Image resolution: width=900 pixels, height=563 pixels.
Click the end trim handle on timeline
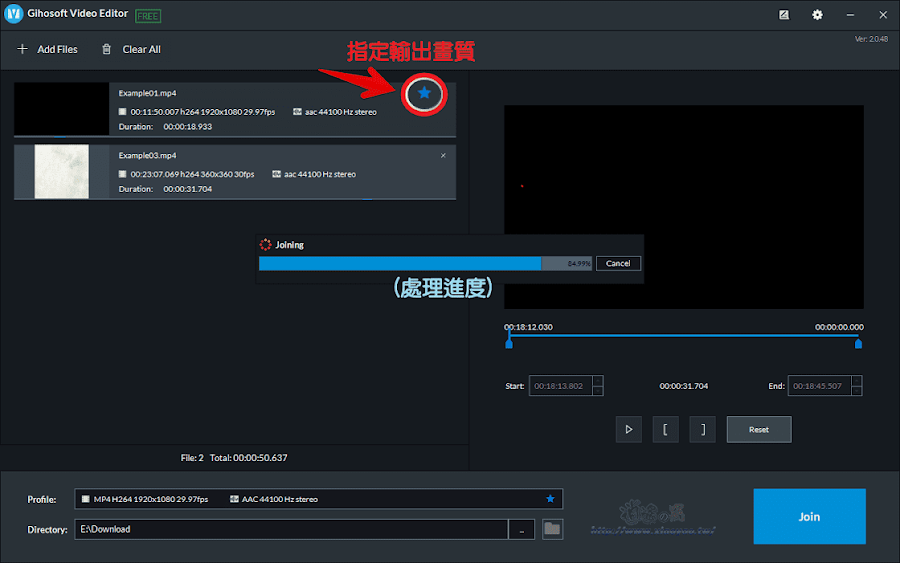858,343
